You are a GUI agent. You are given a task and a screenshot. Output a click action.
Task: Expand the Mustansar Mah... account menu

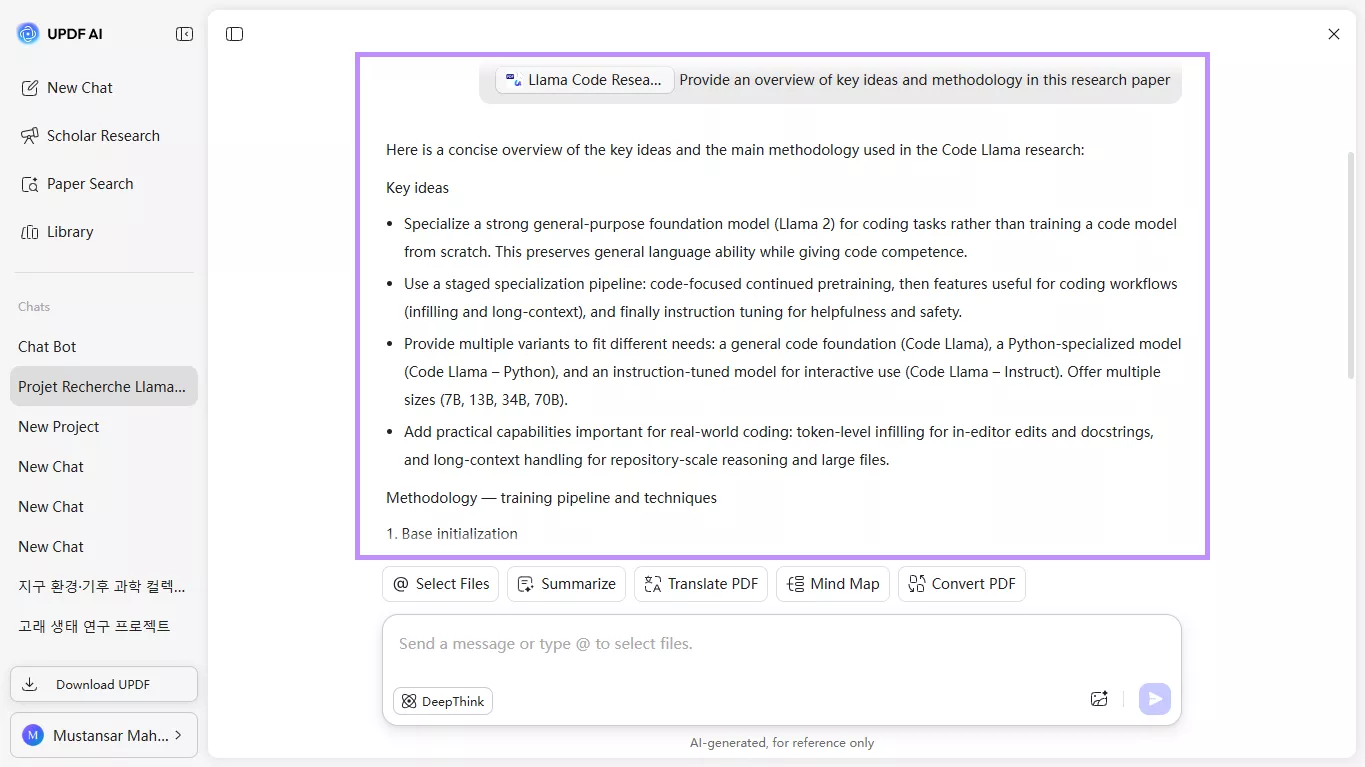pos(104,736)
